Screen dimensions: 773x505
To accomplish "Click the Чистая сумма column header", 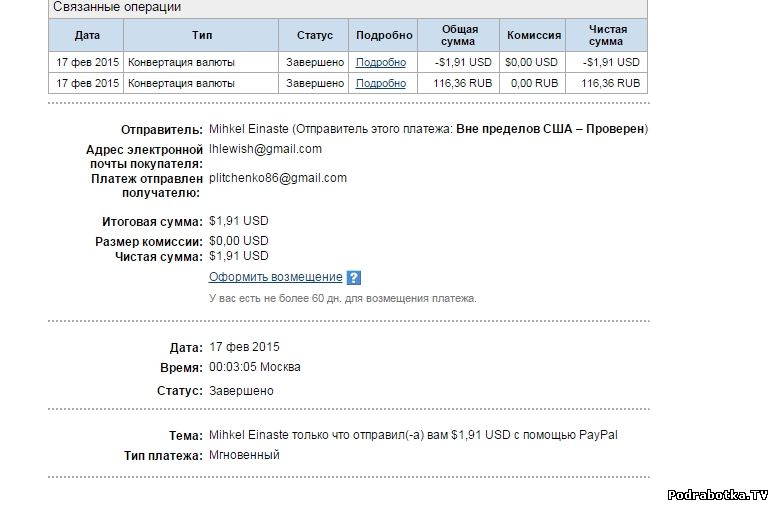I will coord(607,35).
